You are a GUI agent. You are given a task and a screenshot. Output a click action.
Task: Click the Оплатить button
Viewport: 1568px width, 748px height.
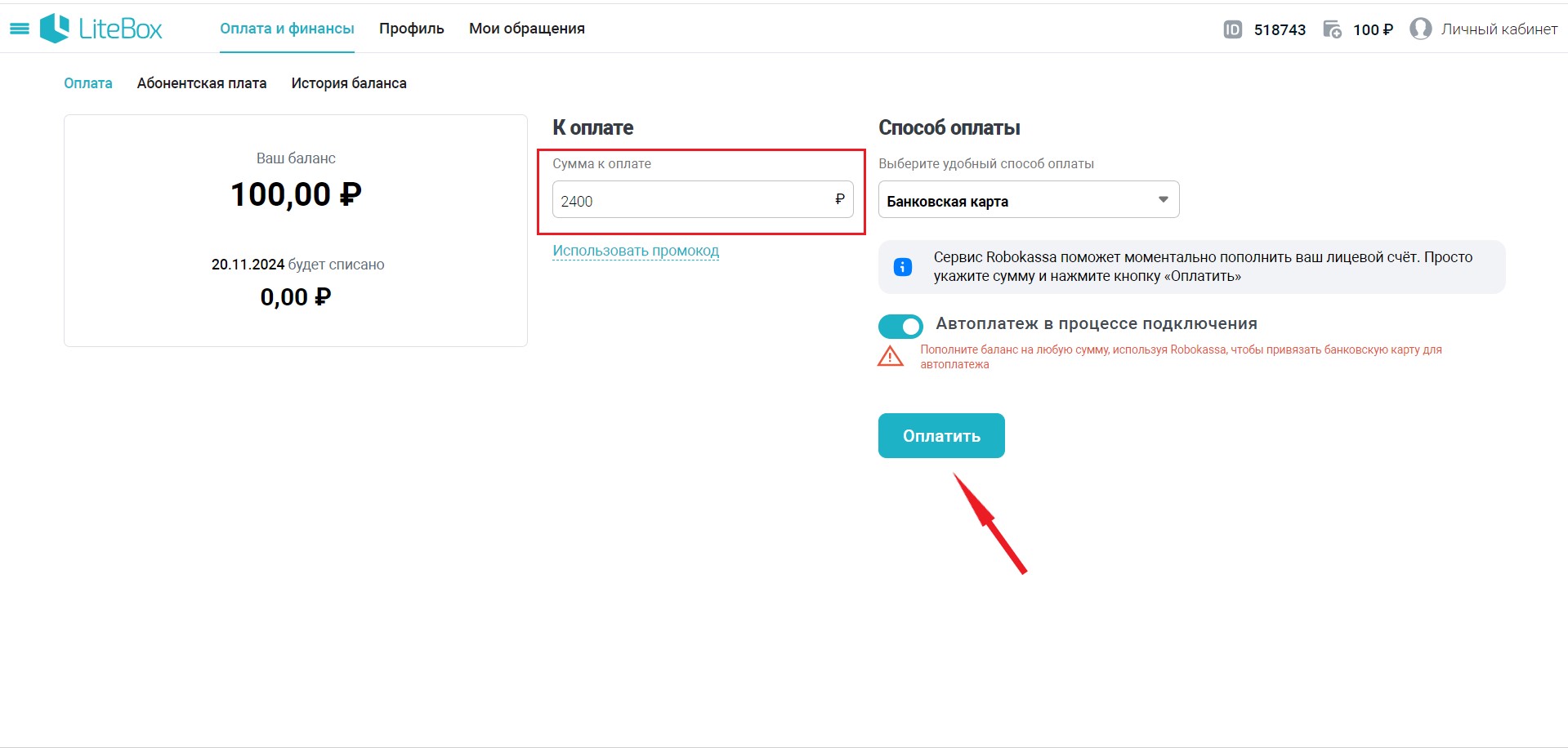pos(941,436)
